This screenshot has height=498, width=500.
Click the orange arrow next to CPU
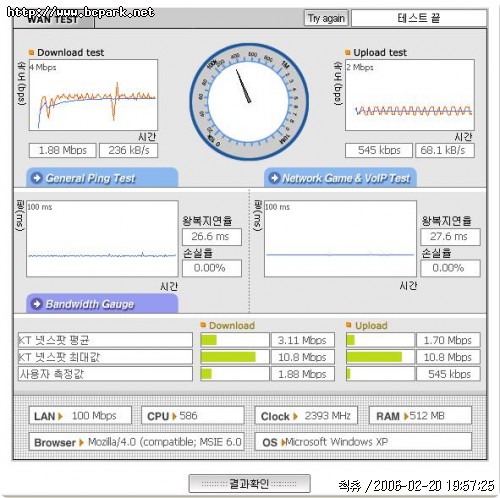tap(174, 416)
